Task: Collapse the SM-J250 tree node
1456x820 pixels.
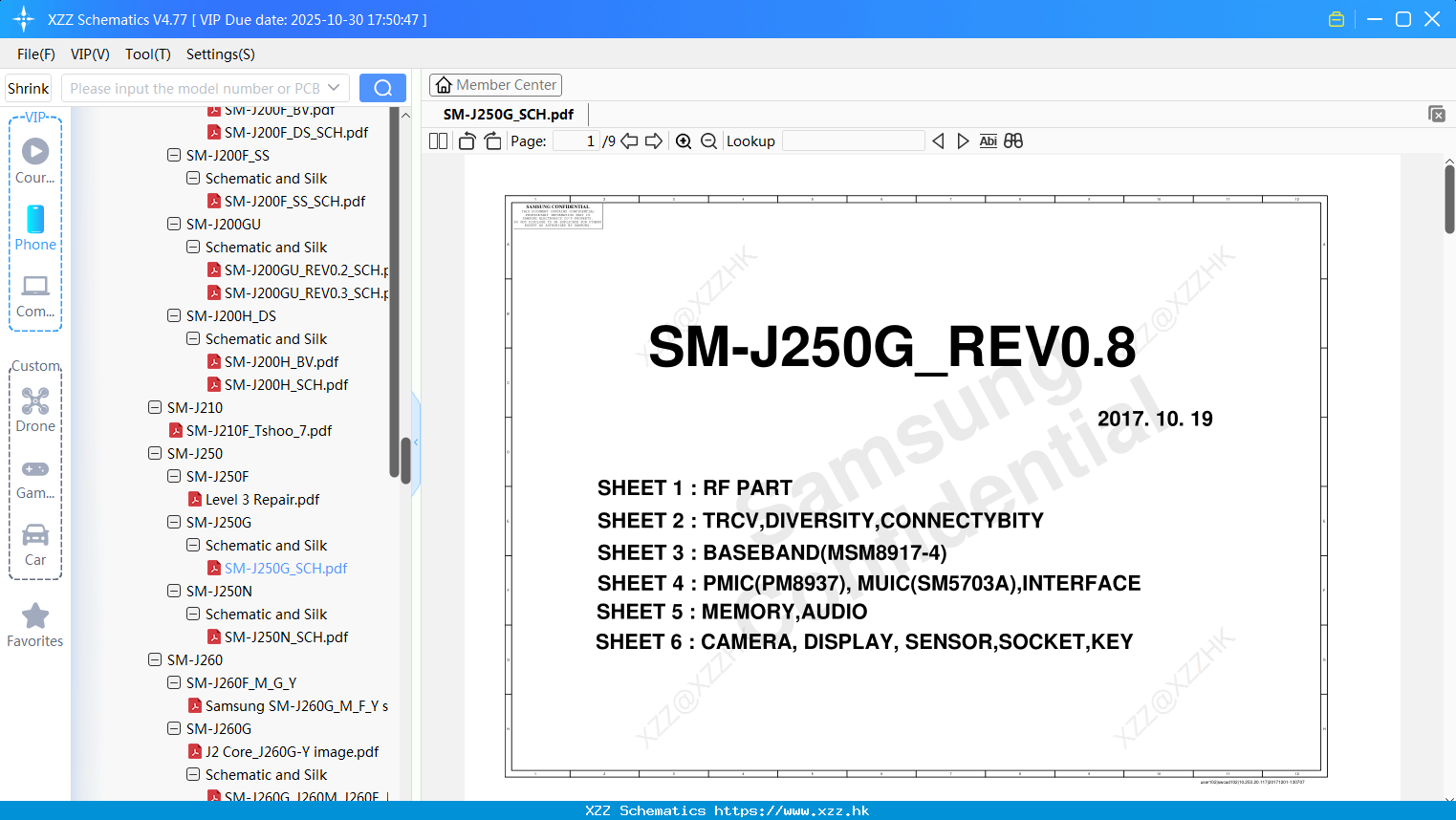Action: tap(154, 453)
